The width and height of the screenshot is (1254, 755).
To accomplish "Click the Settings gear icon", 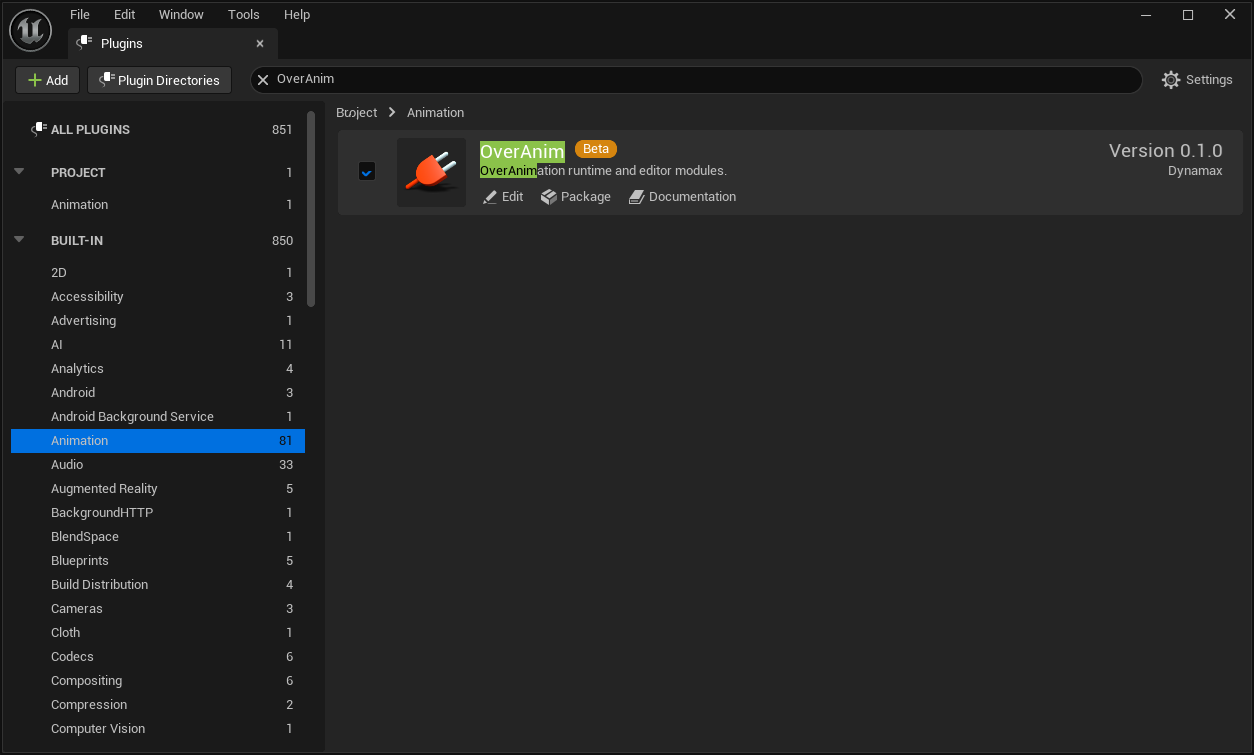I will pyautogui.click(x=1171, y=80).
